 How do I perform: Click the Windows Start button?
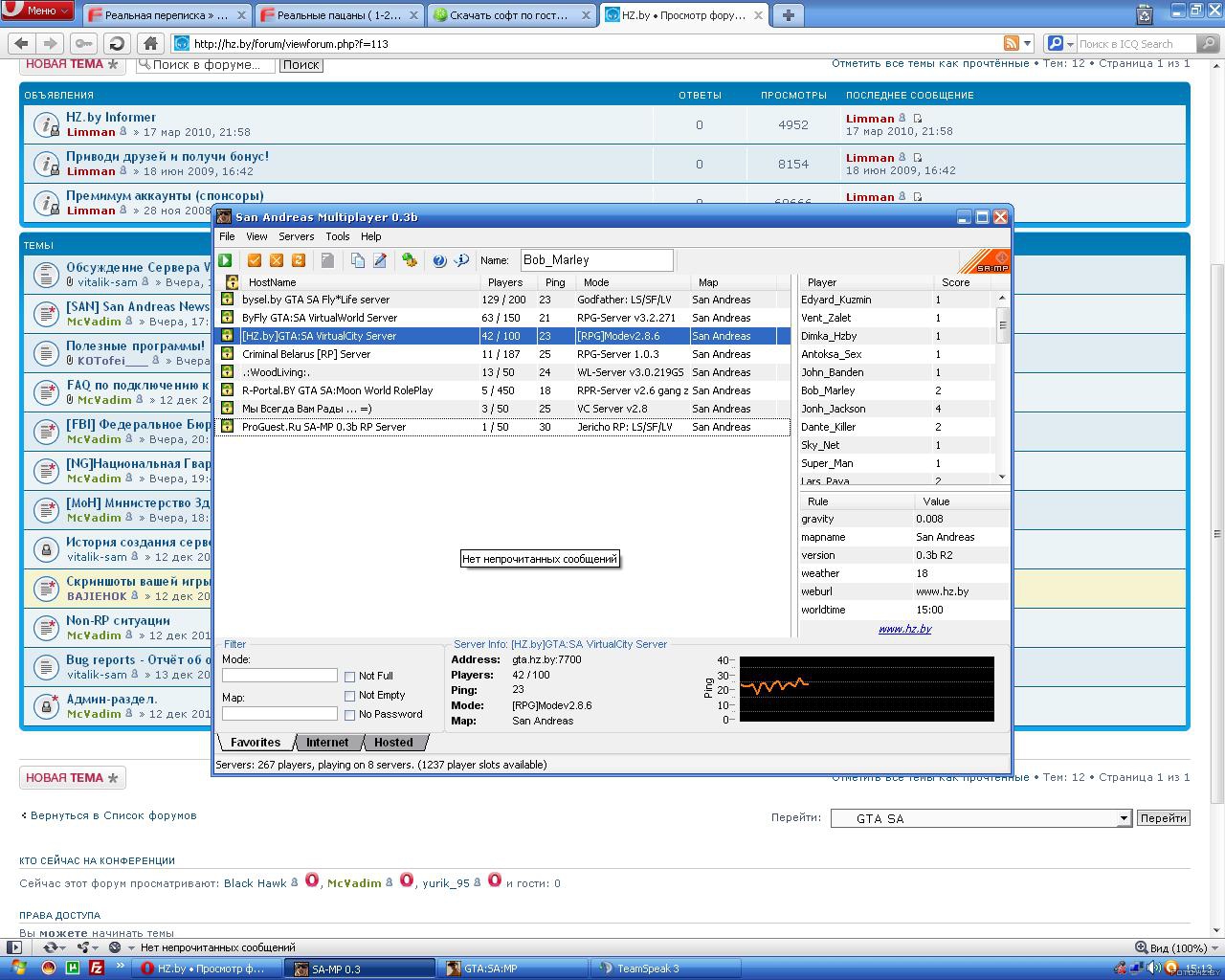click(x=18, y=969)
